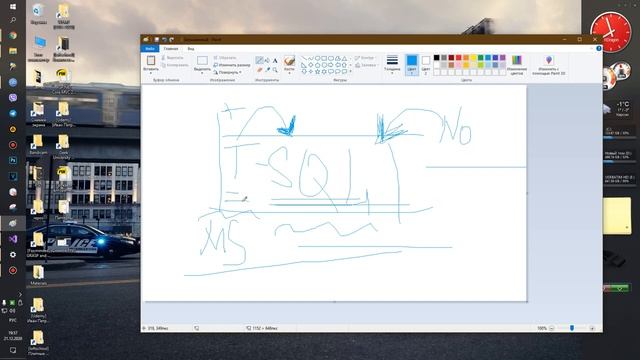Select the Color picker eyedropper tool
This screenshot has width=640, height=360.
pyautogui.click(x=267, y=70)
